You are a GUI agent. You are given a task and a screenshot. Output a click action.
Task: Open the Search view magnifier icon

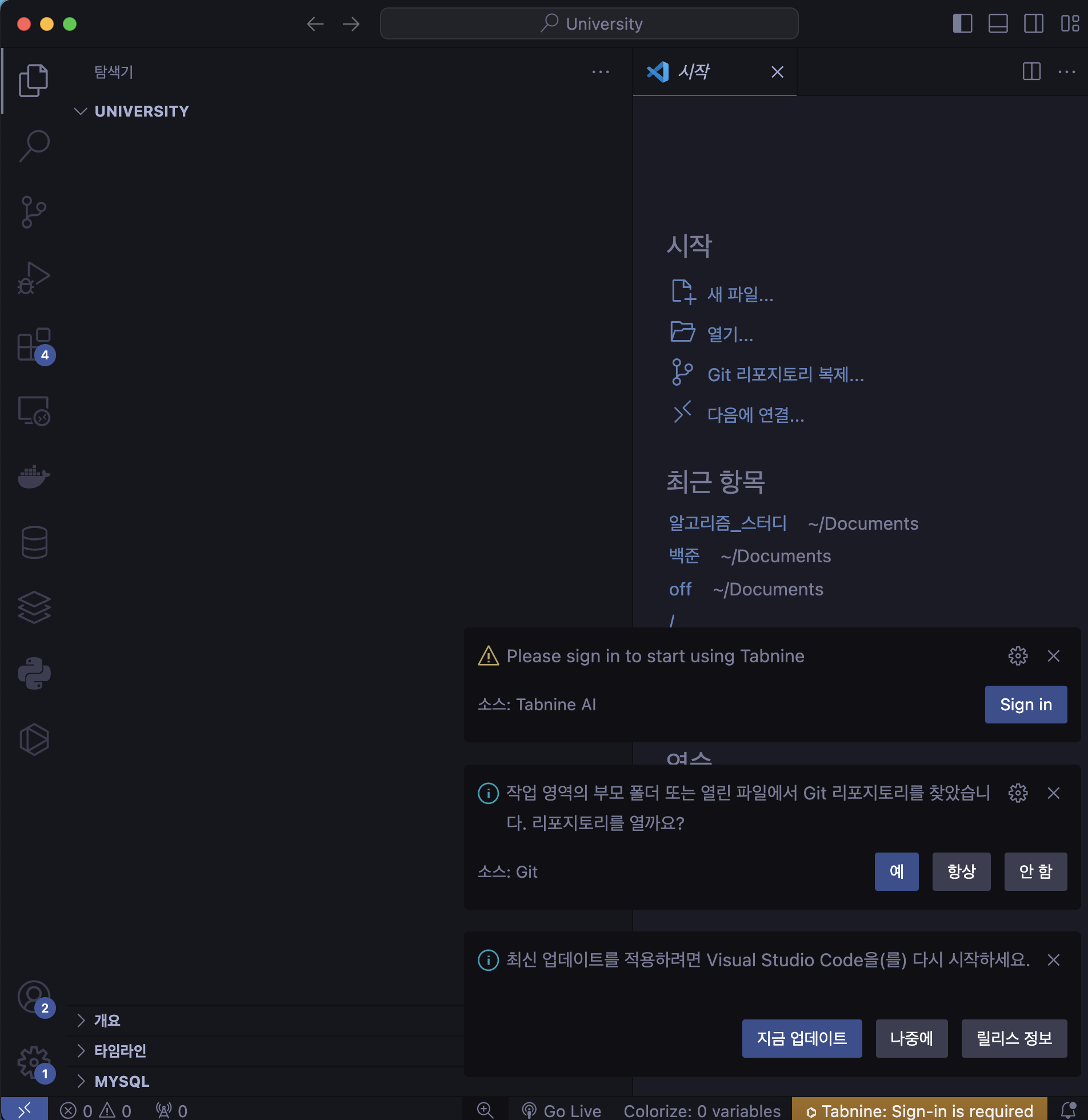34,146
